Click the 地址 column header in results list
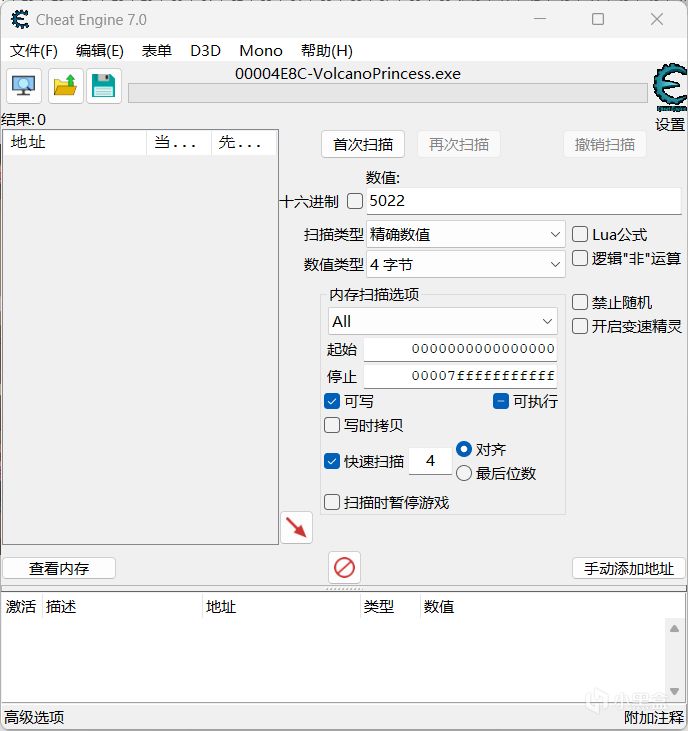 [x=75, y=142]
